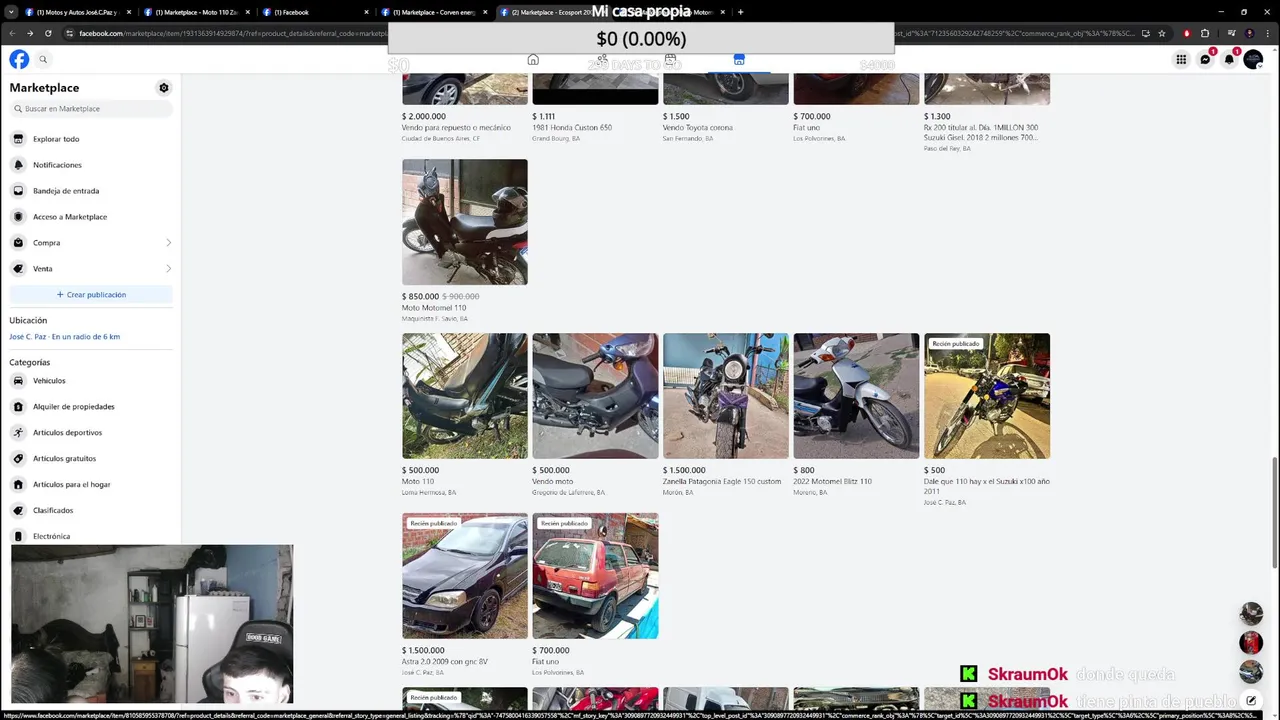Switch to Marketplace - Corven tab
This screenshot has height=720, width=1280.
(434, 12)
